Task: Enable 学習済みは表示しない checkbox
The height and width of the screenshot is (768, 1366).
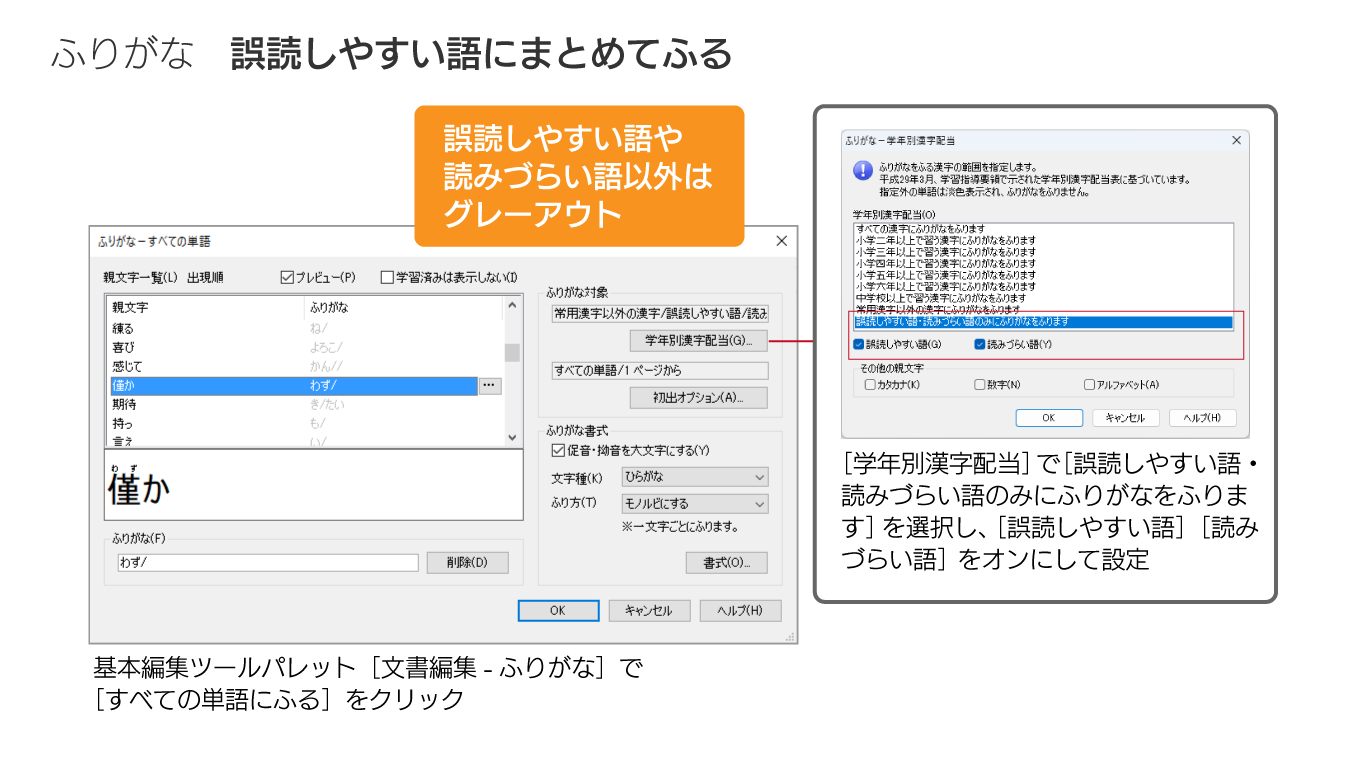Action: pos(388,277)
